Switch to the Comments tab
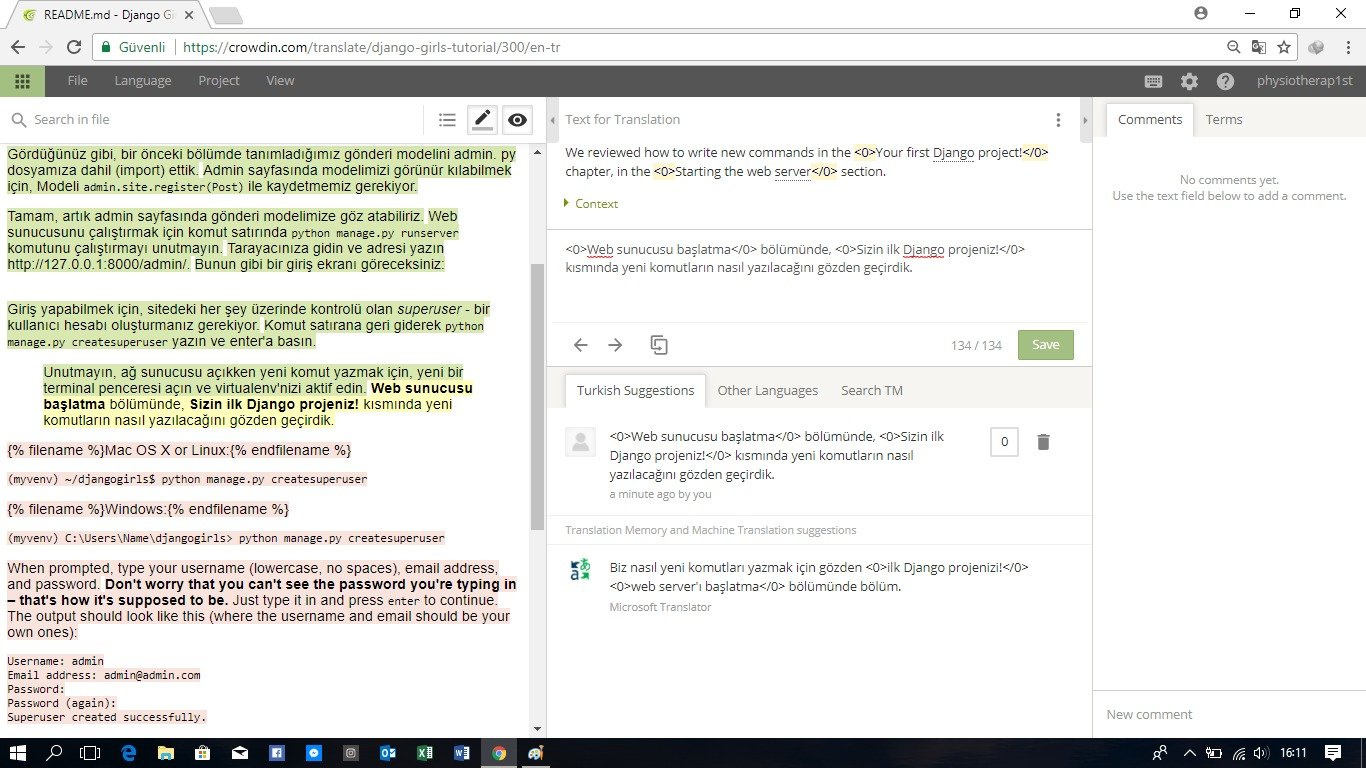 coord(1150,119)
